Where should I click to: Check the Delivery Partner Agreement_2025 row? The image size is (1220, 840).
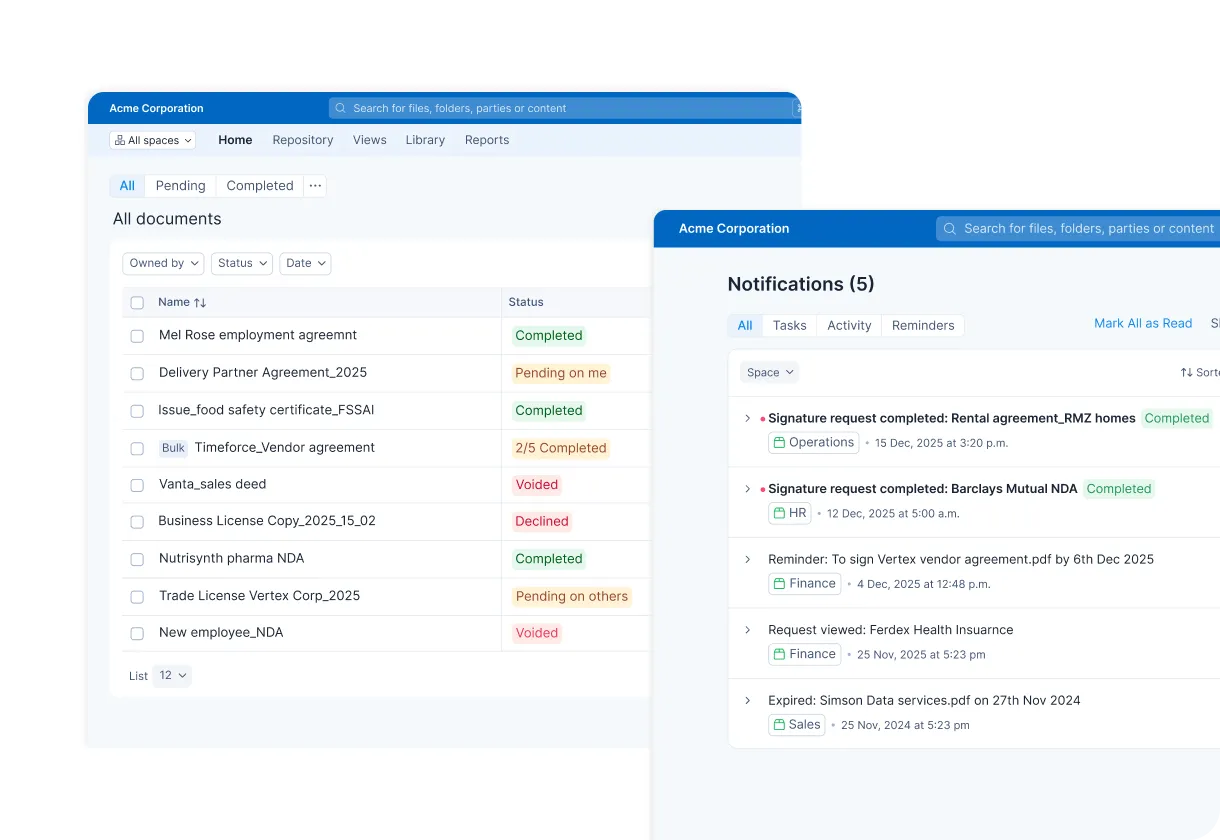[x=137, y=373]
